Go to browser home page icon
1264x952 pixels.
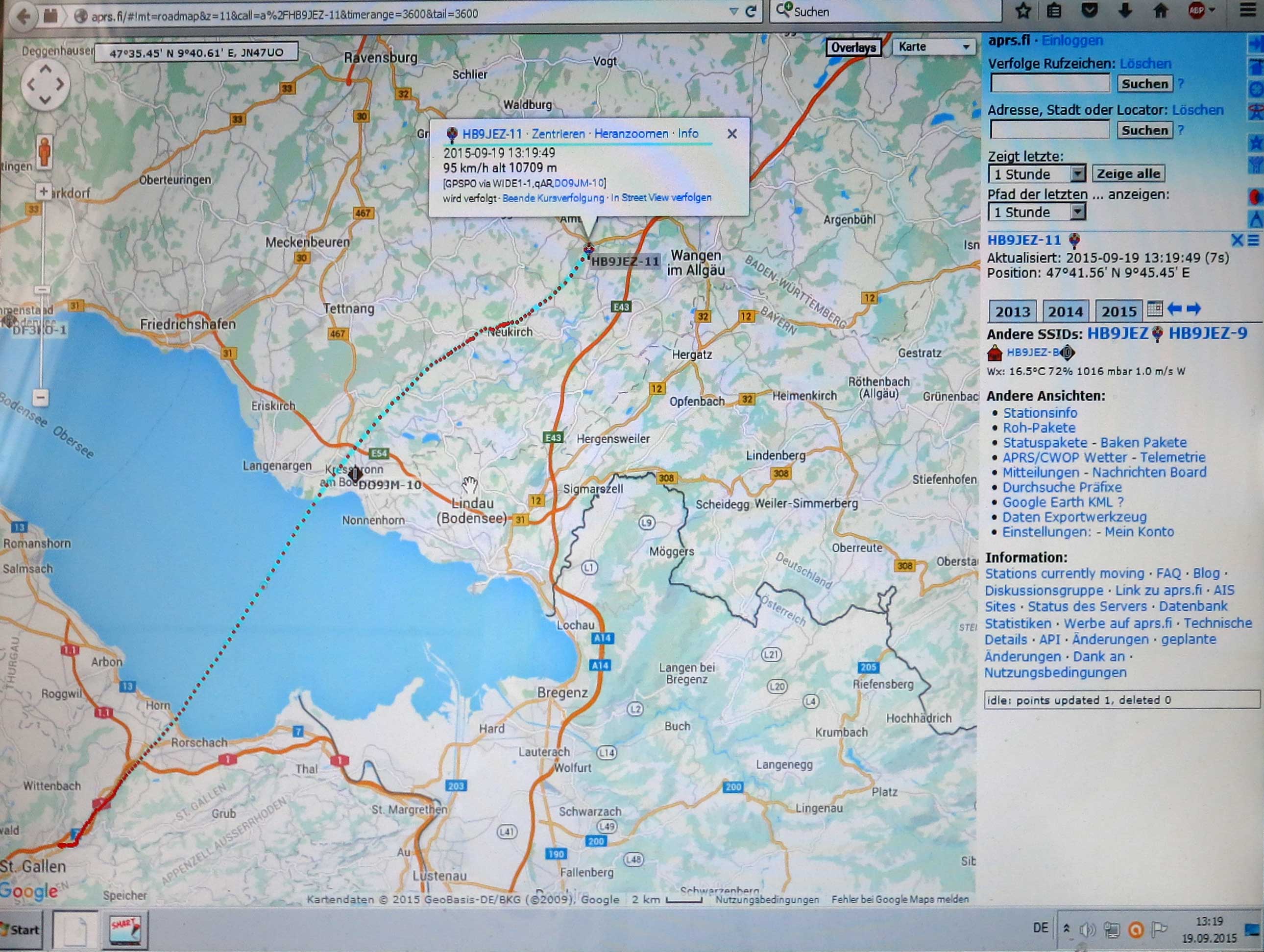coord(1161,11)
